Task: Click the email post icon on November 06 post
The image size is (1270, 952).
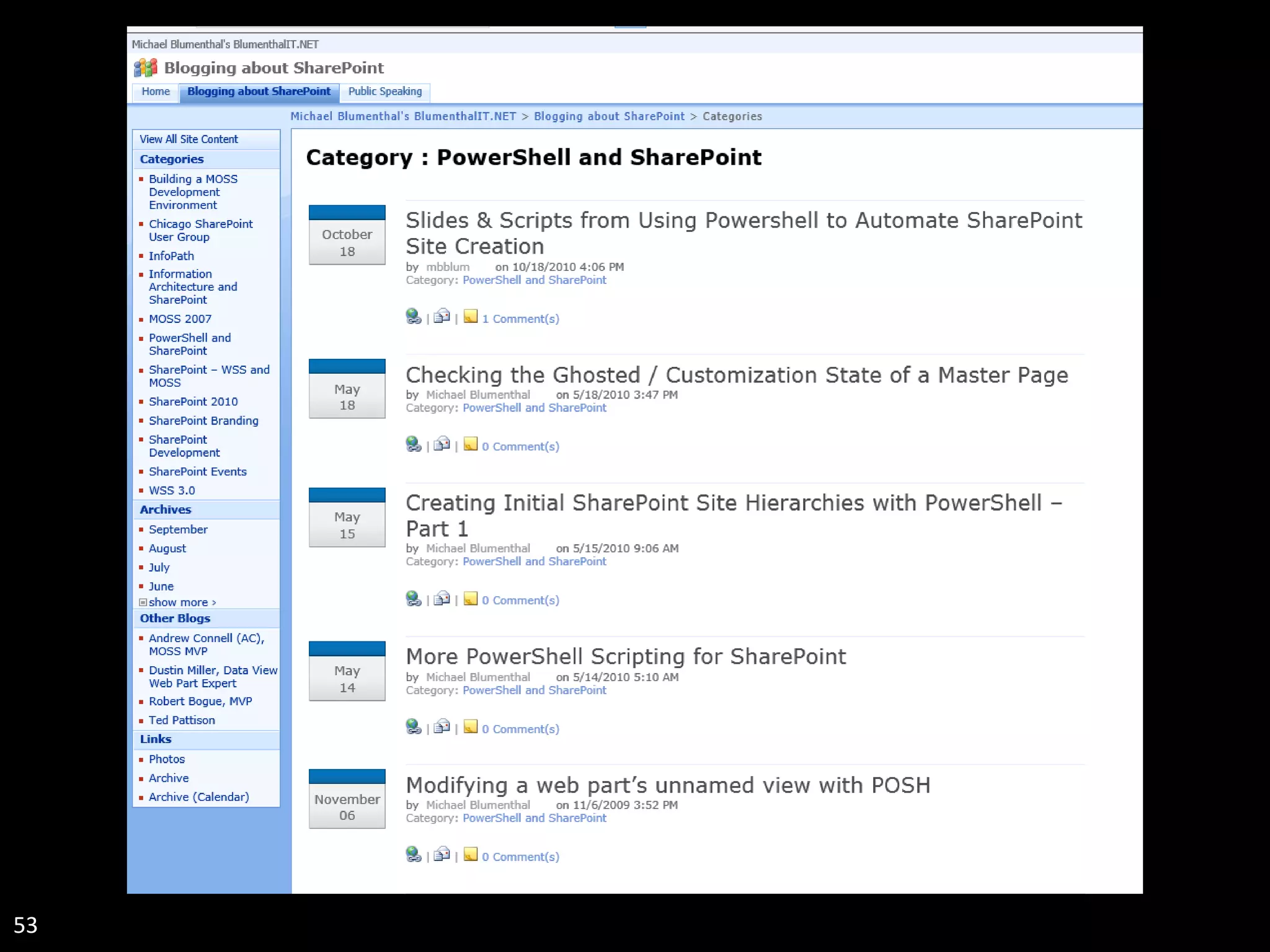Action: pos(442,855)
